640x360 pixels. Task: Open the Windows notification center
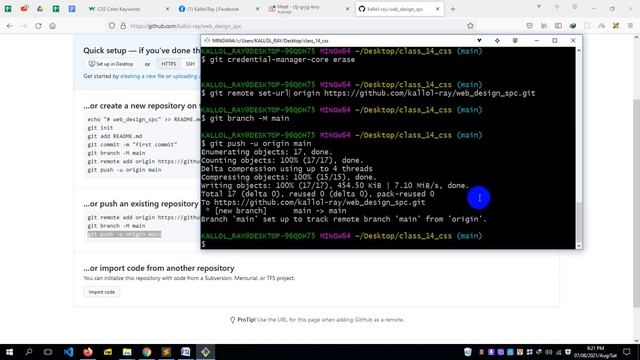pos(627,352)
